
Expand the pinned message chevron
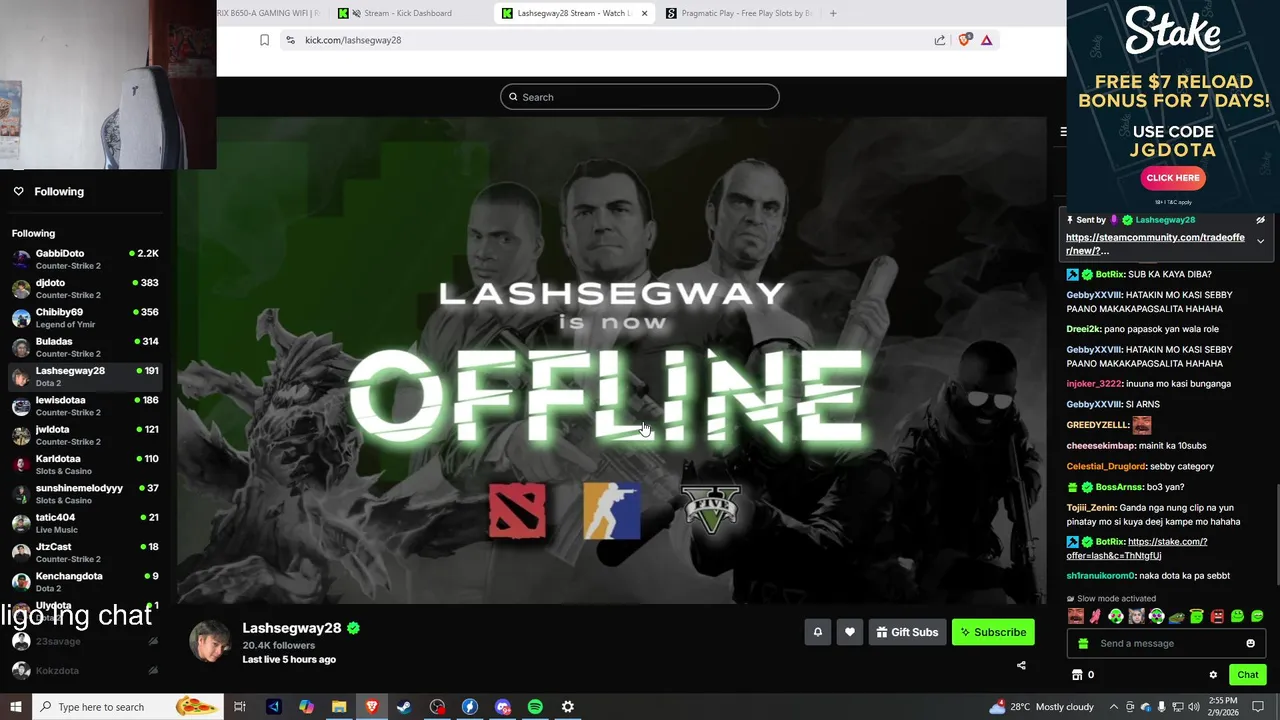click(x=1260, y=241)
